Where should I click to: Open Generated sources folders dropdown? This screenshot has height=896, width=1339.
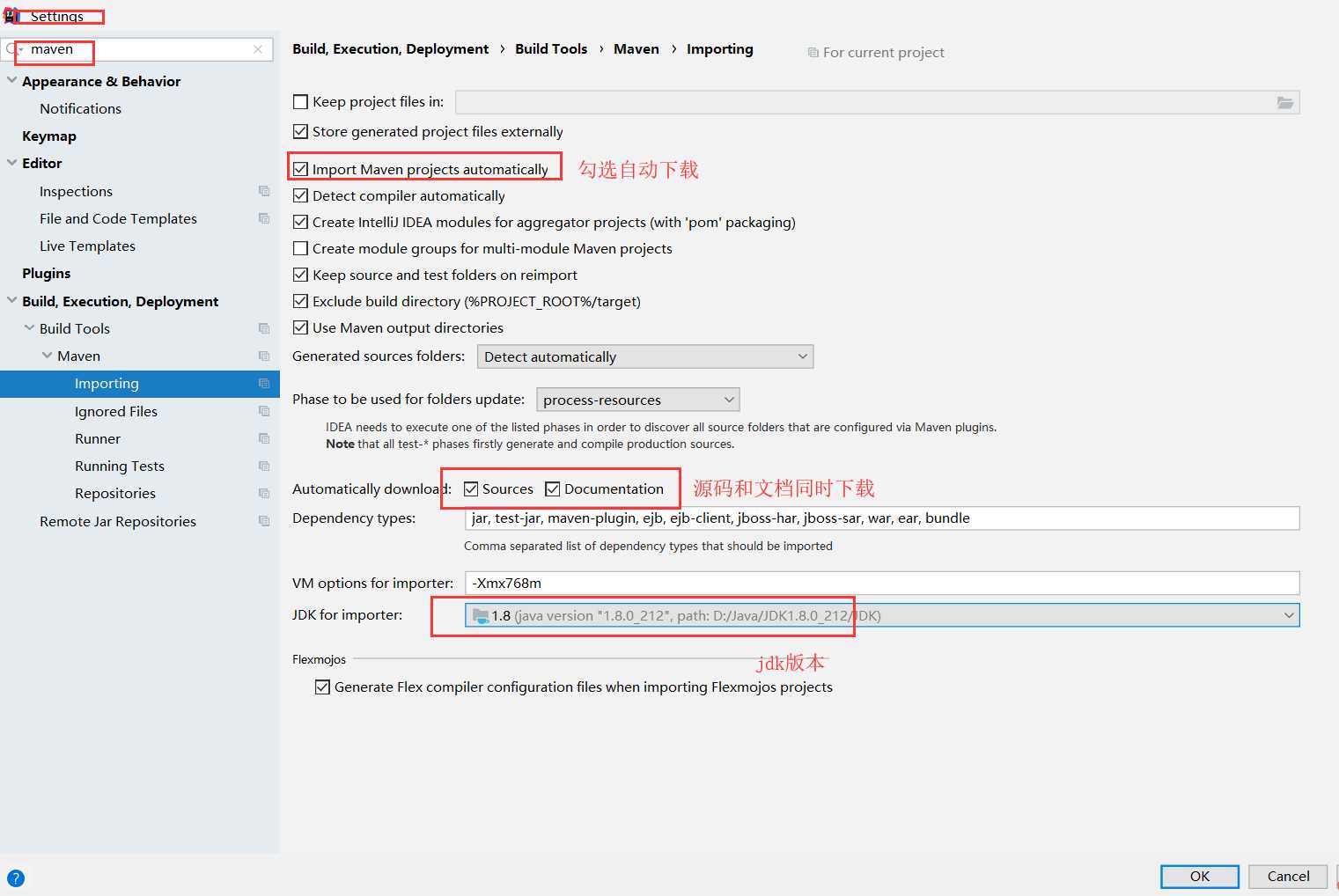(645, 356)
